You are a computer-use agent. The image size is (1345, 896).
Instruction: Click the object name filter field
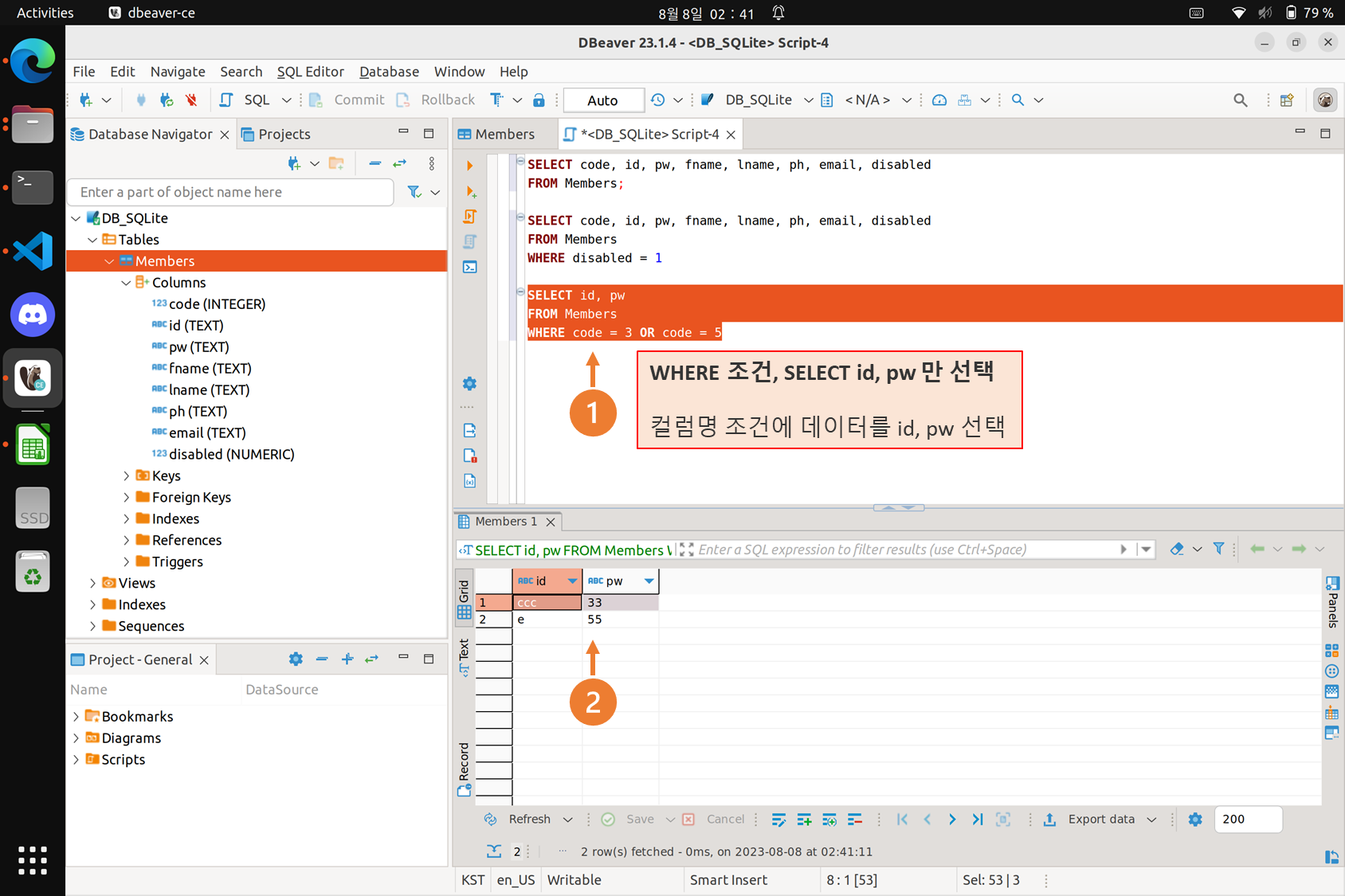(230, 192)
